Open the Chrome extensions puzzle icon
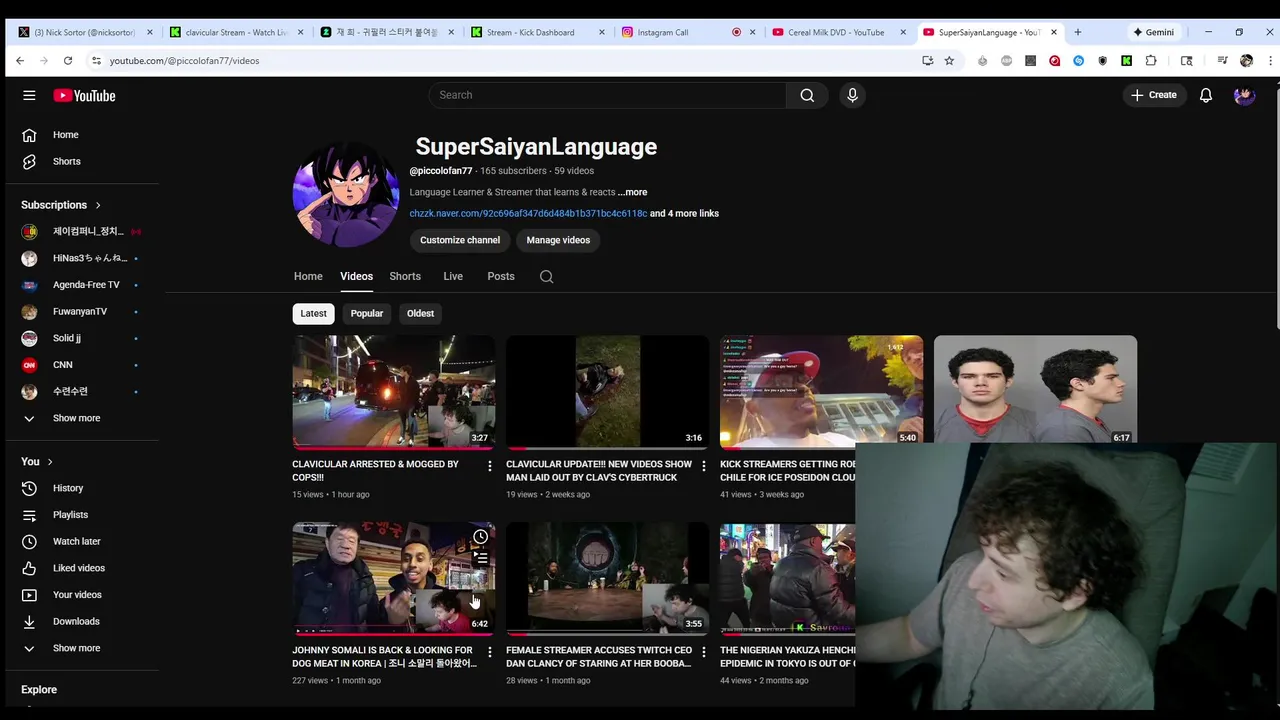Viewport: 1280px width, 720px height. coord(1151,61)
